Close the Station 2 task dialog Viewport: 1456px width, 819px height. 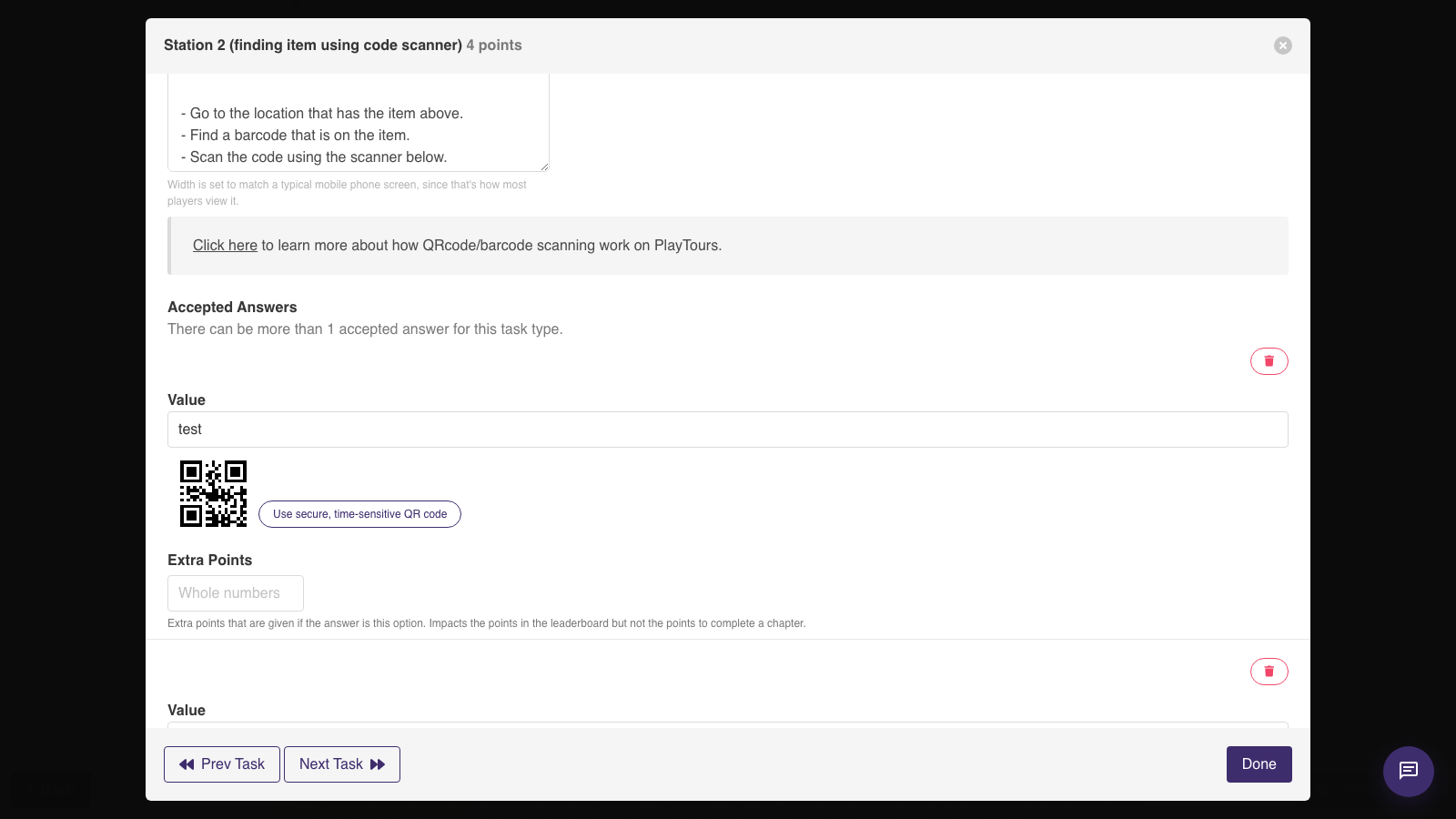tap(1282, 45)
